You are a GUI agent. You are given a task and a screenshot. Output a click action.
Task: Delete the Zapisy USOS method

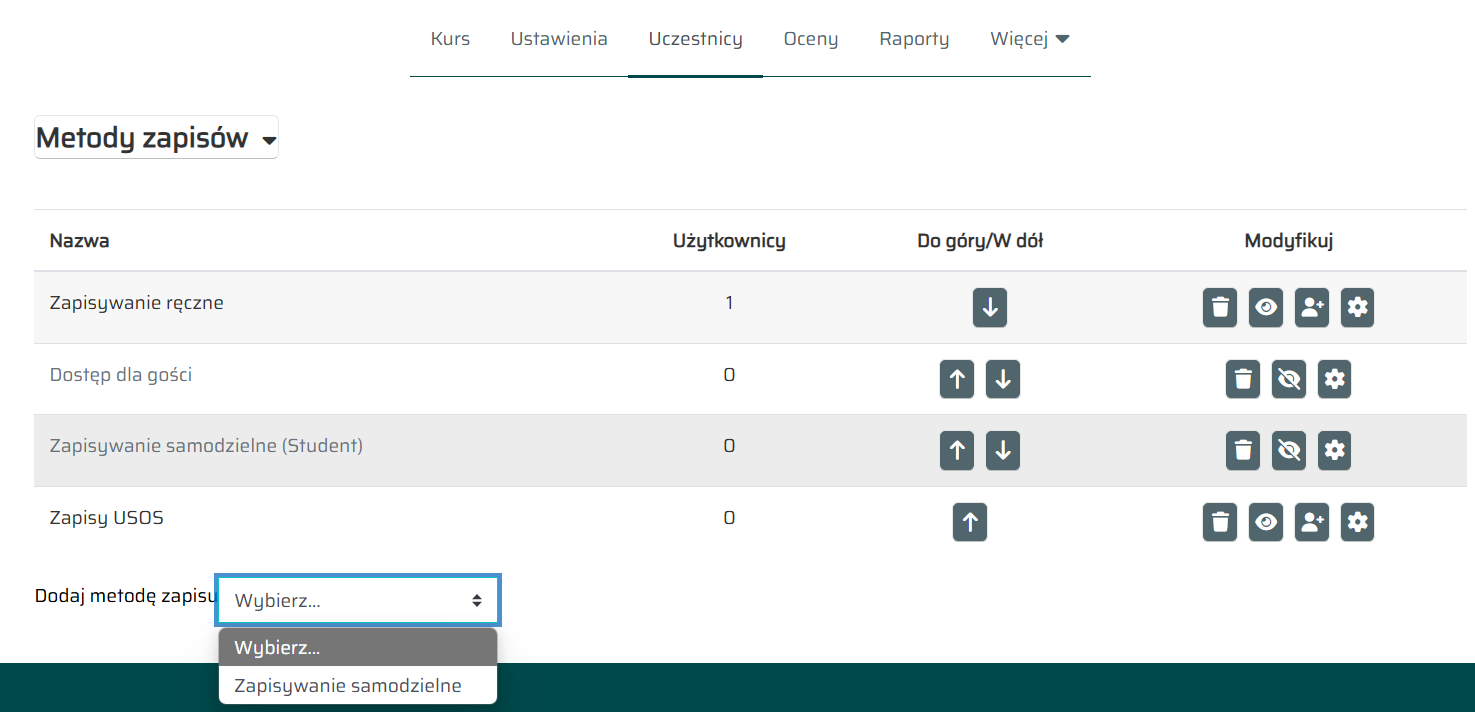1220,522
